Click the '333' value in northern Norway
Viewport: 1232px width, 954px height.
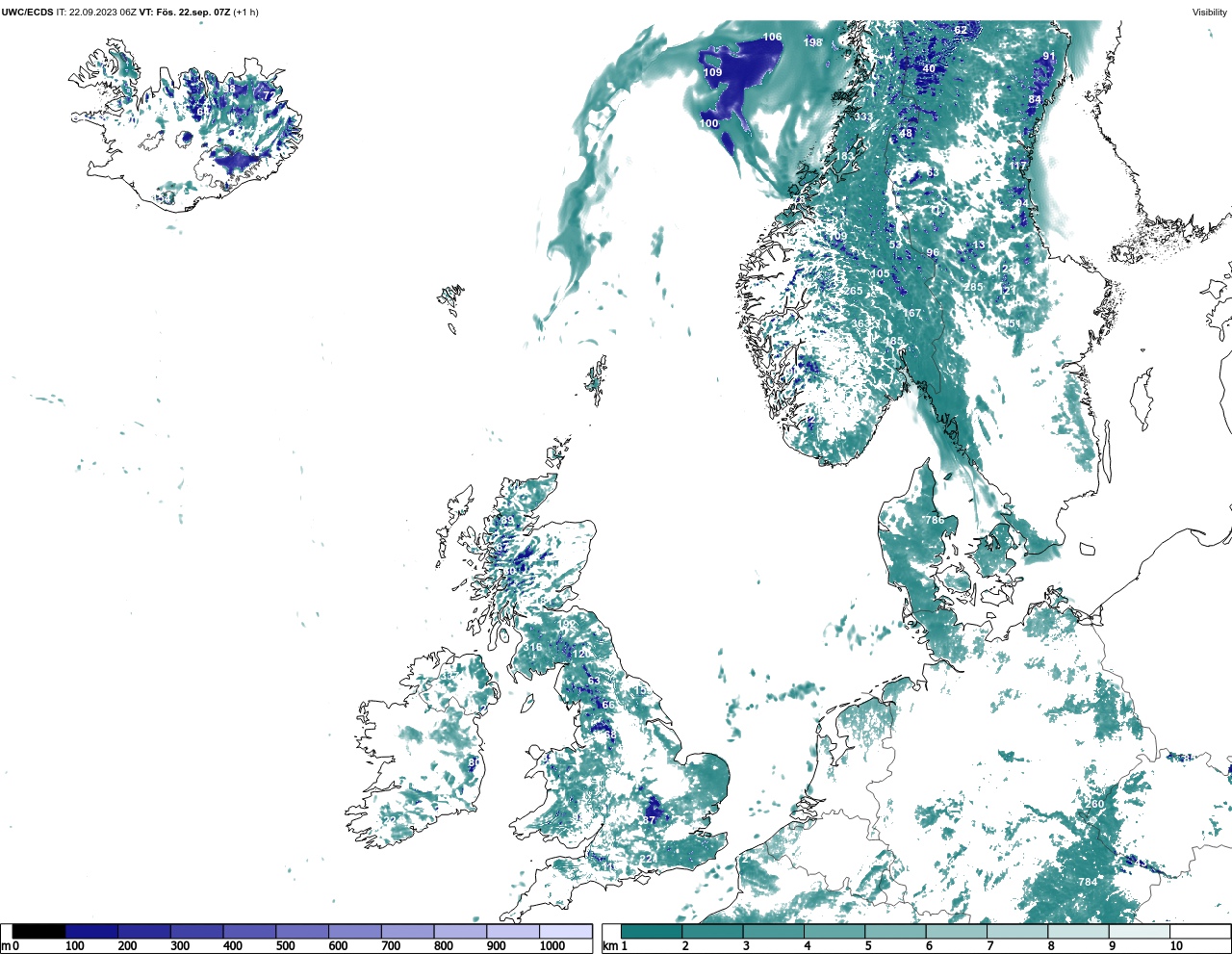(864, 117)
